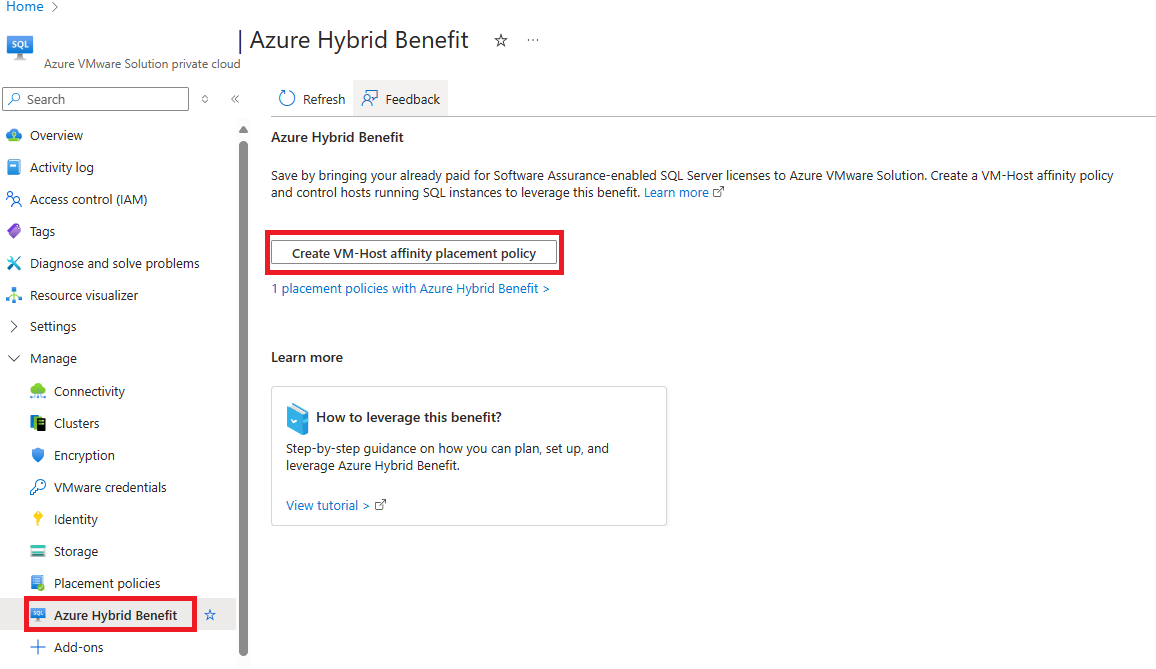This screenshot has height=669, width=1156.
Task: Create VM-Host affinity placement policy
Action: click(x=414, y=253)
